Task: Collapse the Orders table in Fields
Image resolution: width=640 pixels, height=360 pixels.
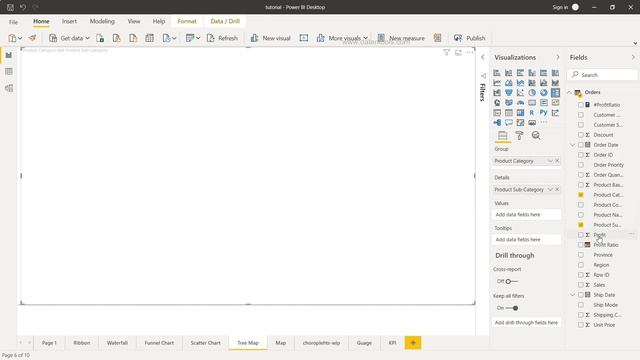Action: pos(569,92)
